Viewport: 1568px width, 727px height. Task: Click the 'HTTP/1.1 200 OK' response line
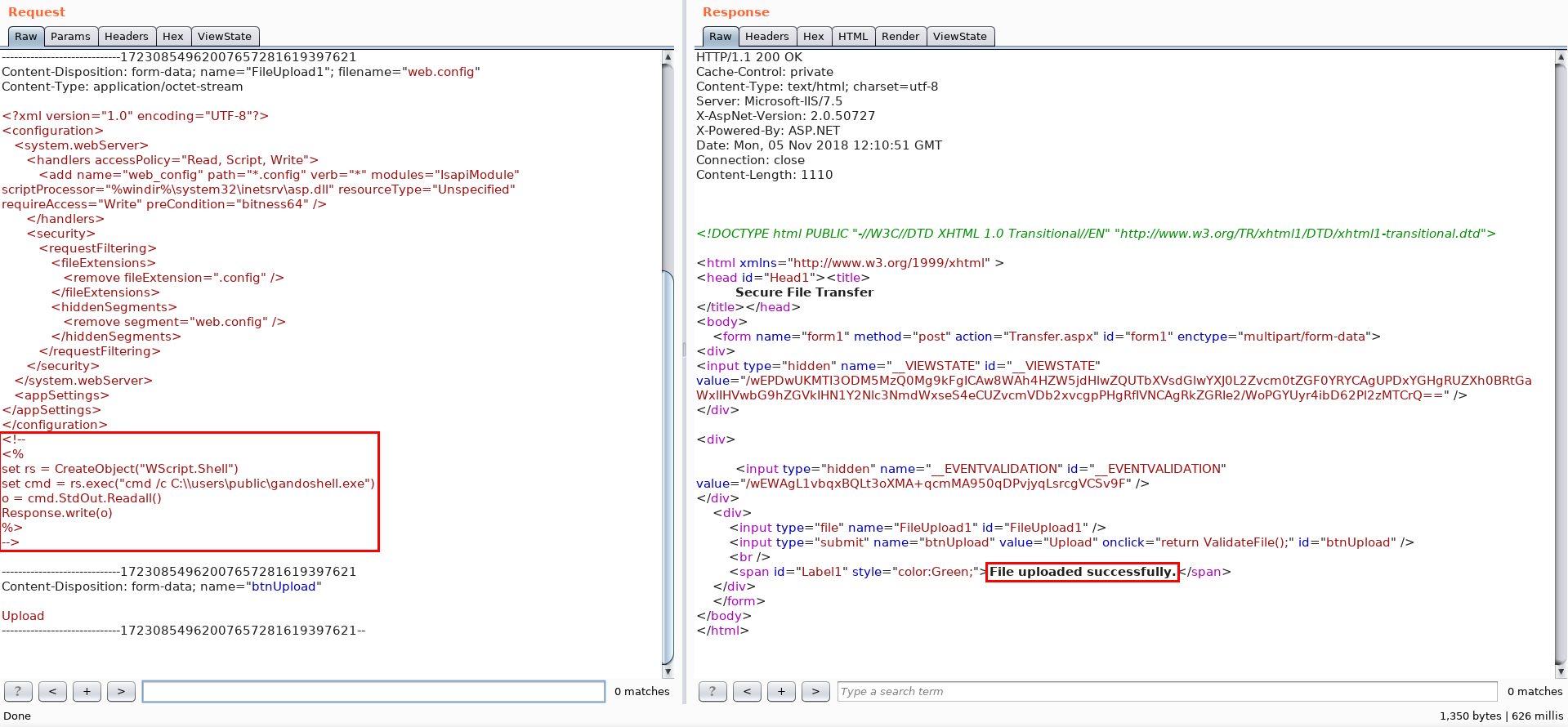[749, 57]
